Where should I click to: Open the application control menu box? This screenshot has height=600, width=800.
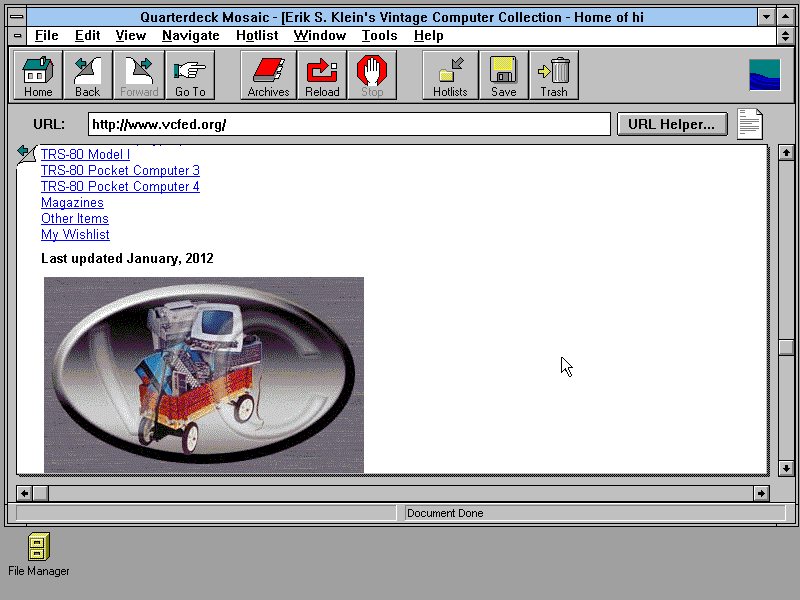(17, 17)
